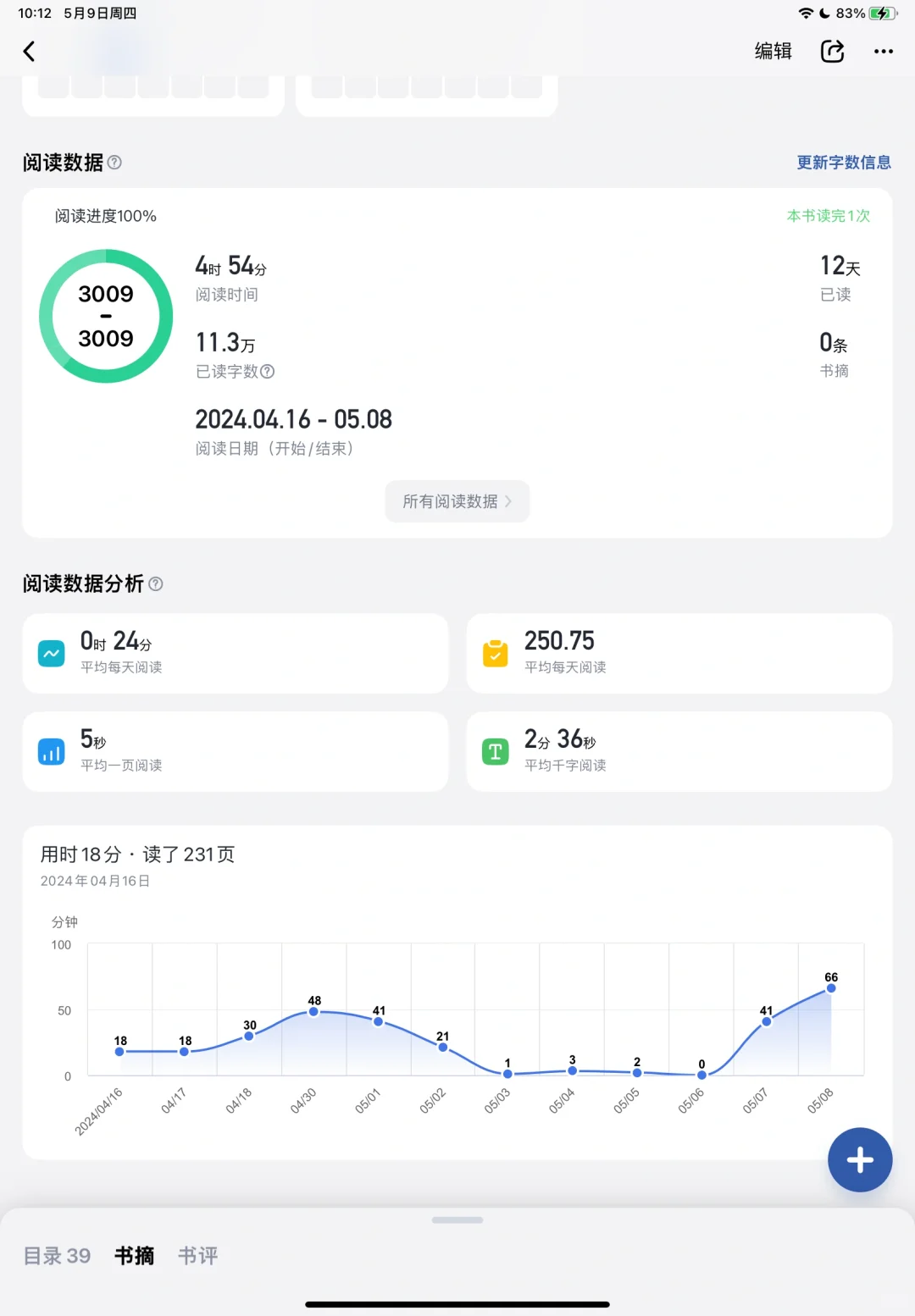Image resolution: width=915 pixels, height=1316 pixels.
Task: Open the three-dot more menu
Action: pyautogui.click(x=884, y=52)
